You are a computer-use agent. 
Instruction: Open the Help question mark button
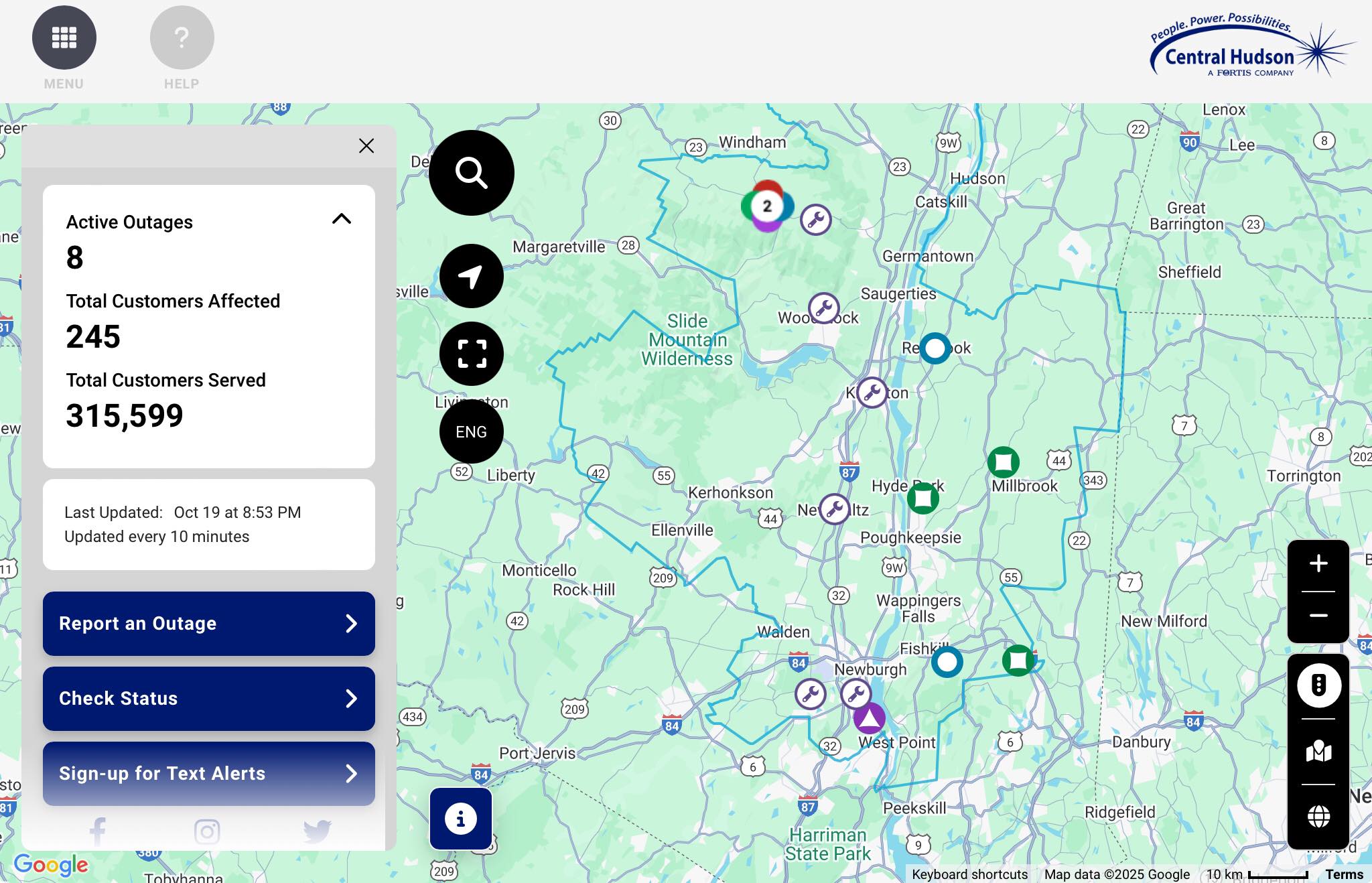[182, 38]
